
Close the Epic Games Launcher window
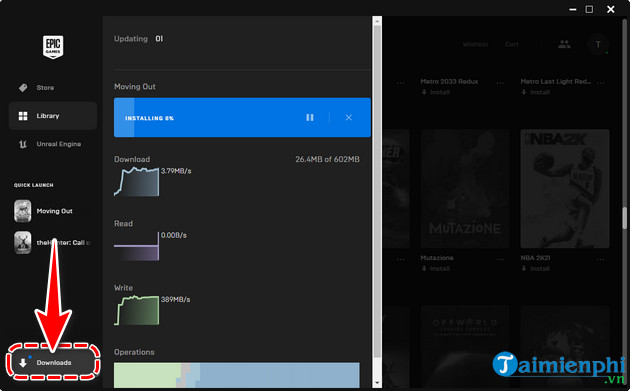pos(610,9)
